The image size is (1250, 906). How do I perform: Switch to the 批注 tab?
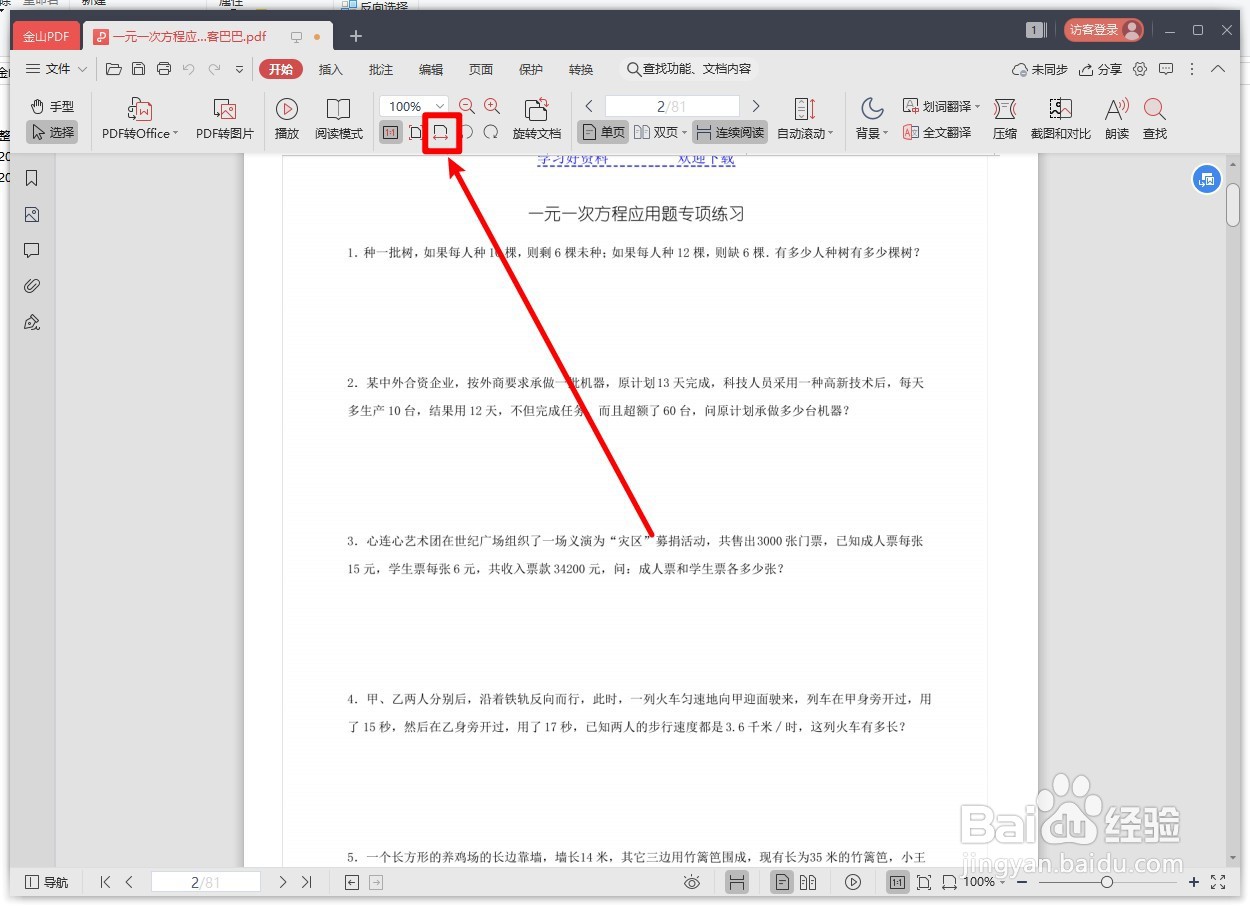[381, 69]
